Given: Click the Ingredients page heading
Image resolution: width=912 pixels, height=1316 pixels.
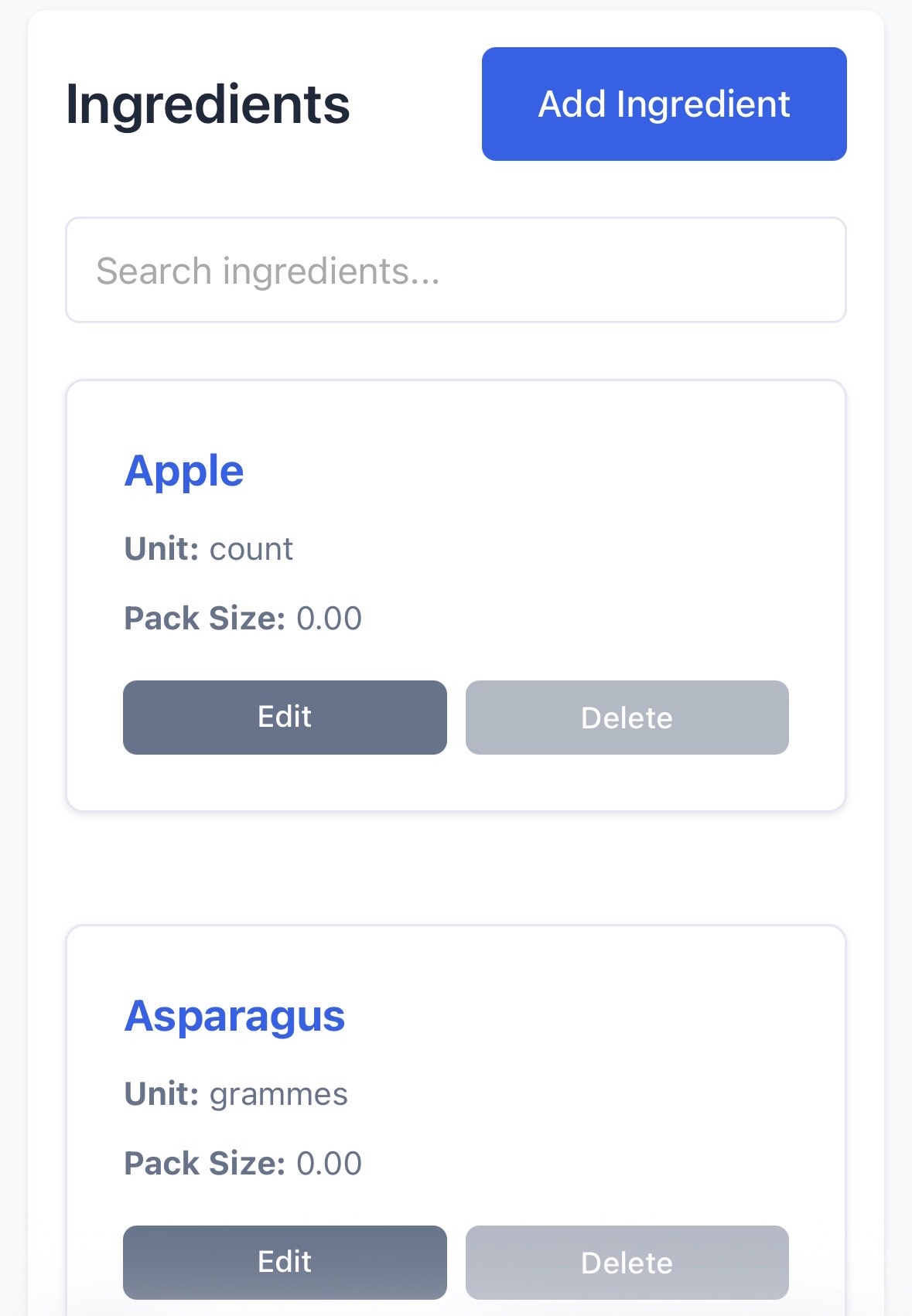Looking at the screenshot, I should click(x=207, y=104).
